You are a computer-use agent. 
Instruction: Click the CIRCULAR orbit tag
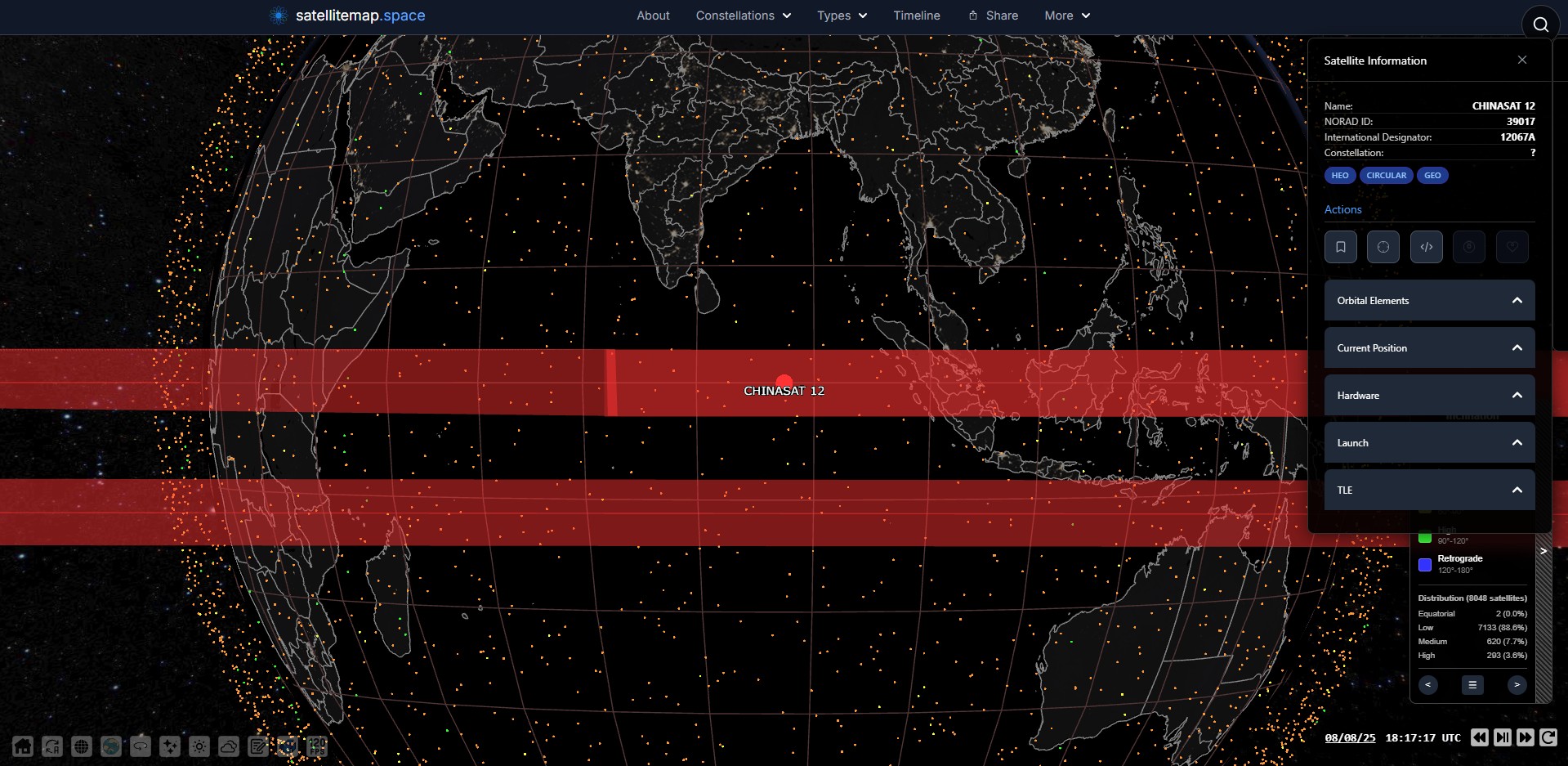[1387, 175]
